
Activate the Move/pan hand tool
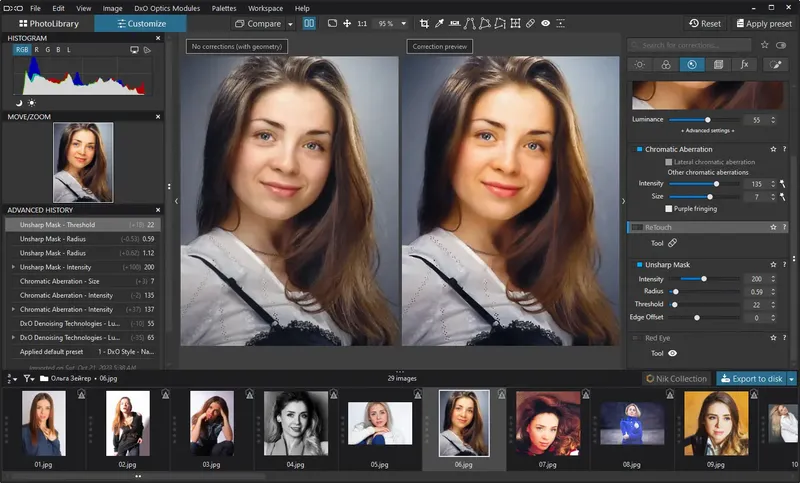pyautogui.click(x=346, y=23)
